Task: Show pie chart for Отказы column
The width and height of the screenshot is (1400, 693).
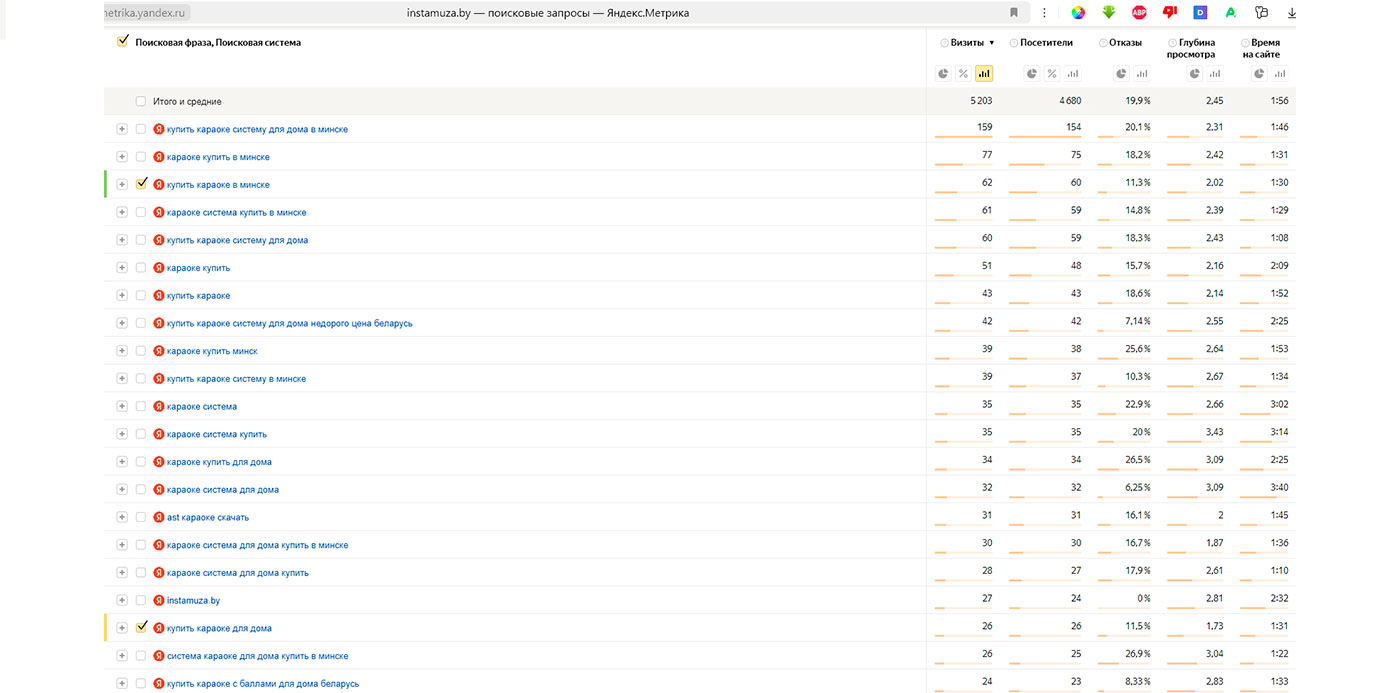Action: coord(1121,73)
